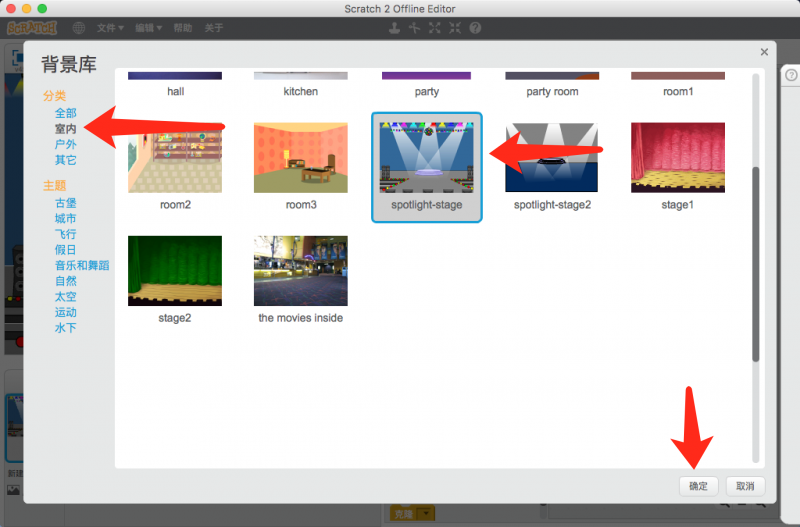Click the room1 backdrop label
The height and width of the screenshot is (527, 800).
pos(678,92)
